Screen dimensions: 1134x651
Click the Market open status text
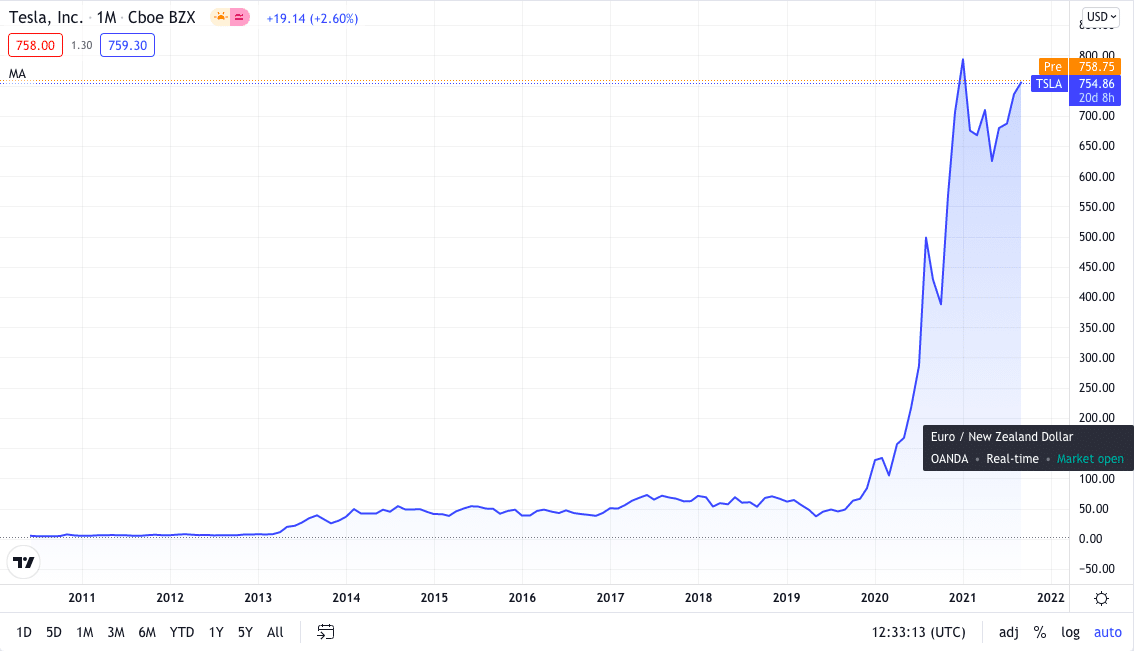tap(1090, 459)
